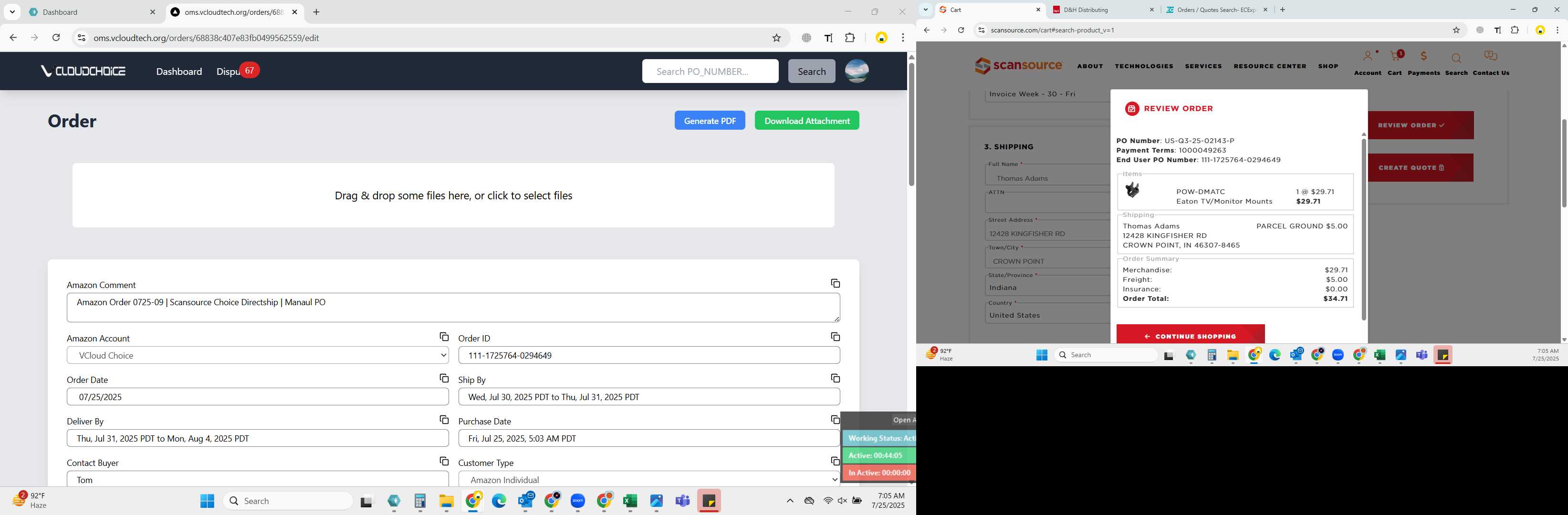Expand tab search chevron in OMS window
1568x515 pixels.
tap(12, 11)
